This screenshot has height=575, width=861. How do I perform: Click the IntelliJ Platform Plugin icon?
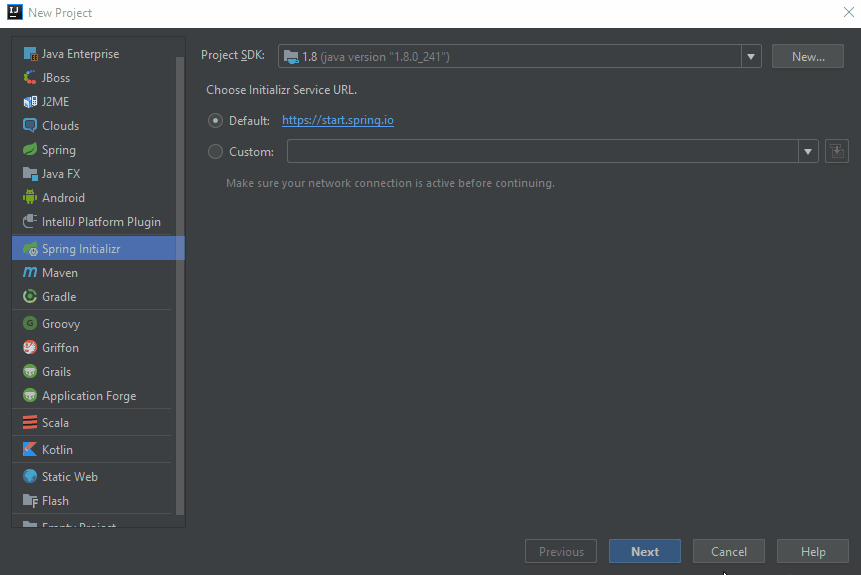click(x=30, y=222)
